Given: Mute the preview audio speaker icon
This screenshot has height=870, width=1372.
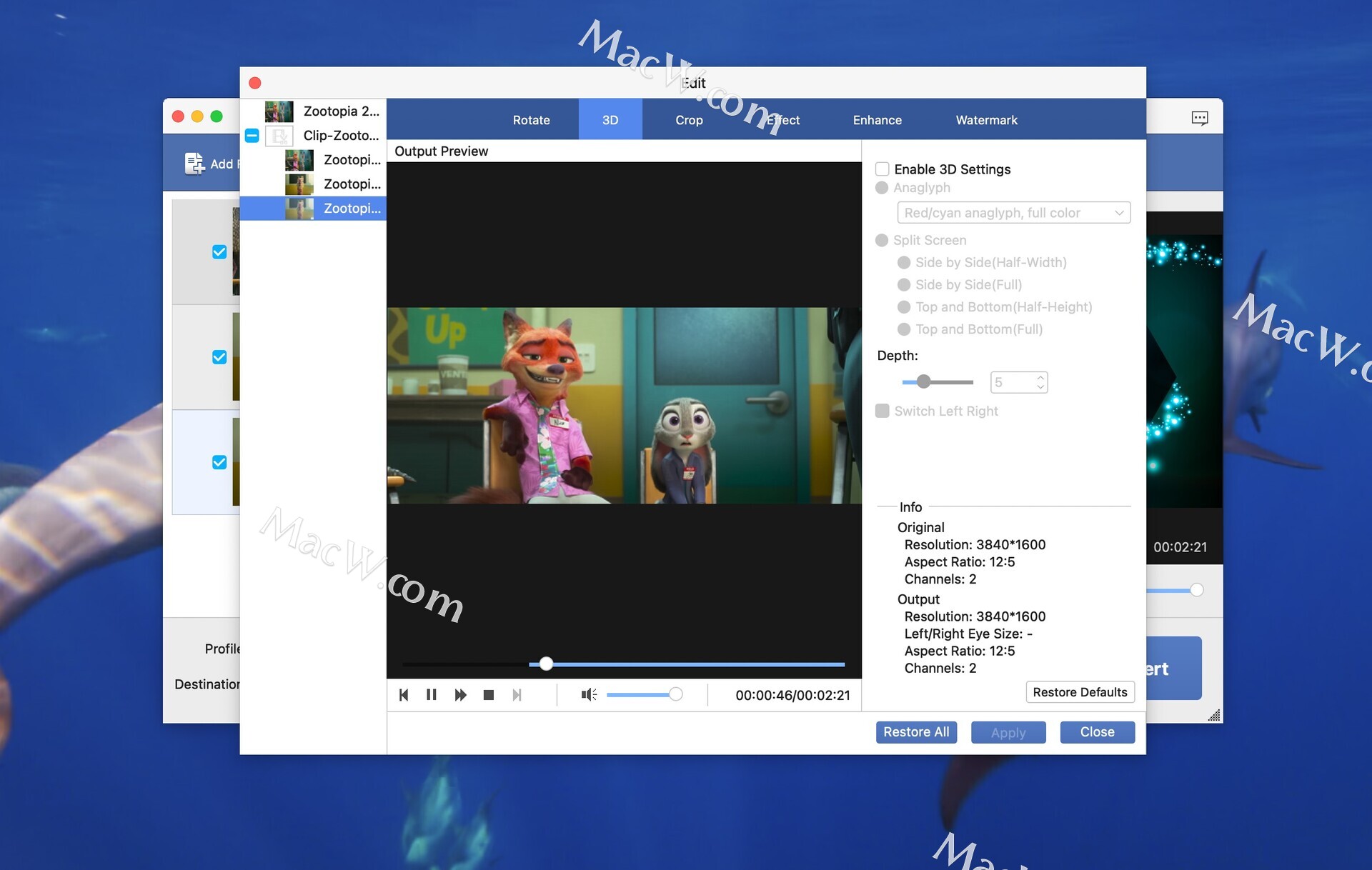Looking at the screenshot, I should coord(588,695).
